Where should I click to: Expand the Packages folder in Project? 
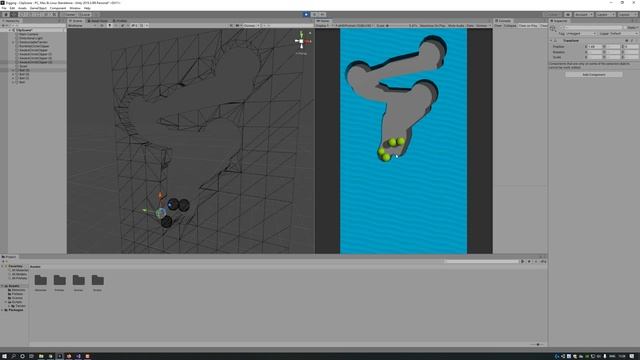click(x=2, y=310)
